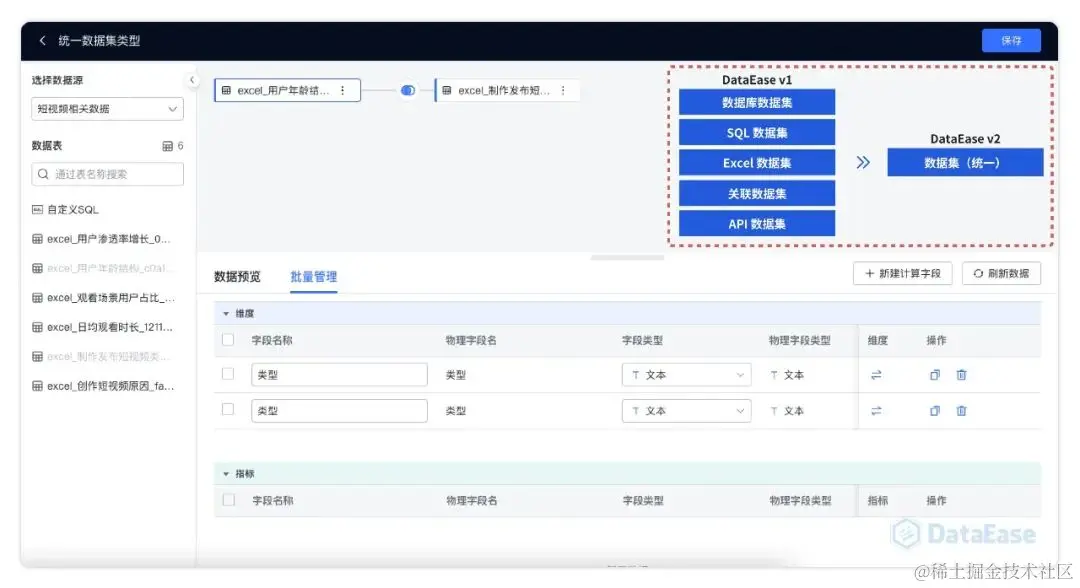Select table excel_创作短视频原因_fa...
Image resolution: width=1080 pixels, height=588 pixels.
click(103, 386)
